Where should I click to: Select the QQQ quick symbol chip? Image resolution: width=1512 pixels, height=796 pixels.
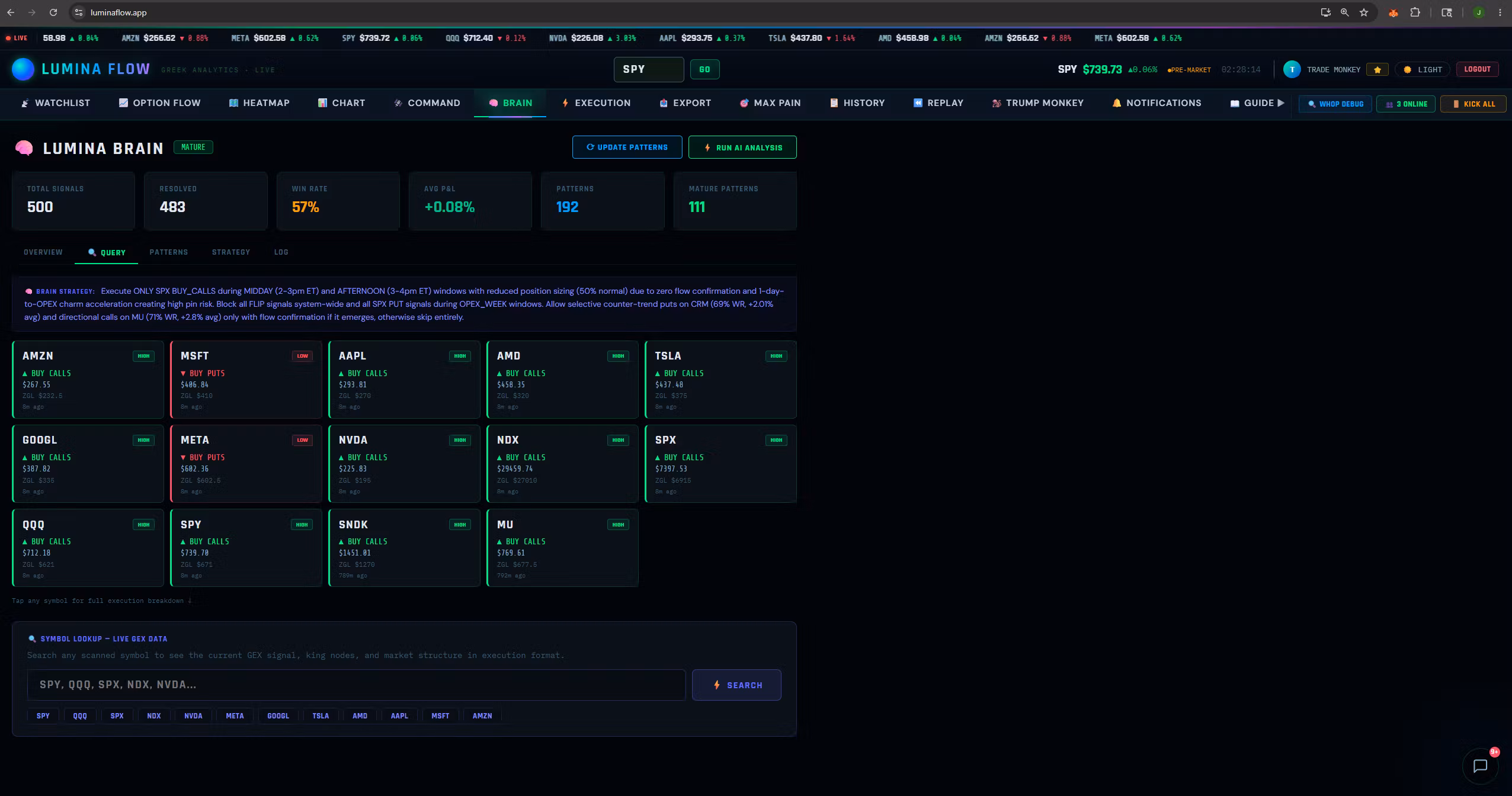point(80,716)
